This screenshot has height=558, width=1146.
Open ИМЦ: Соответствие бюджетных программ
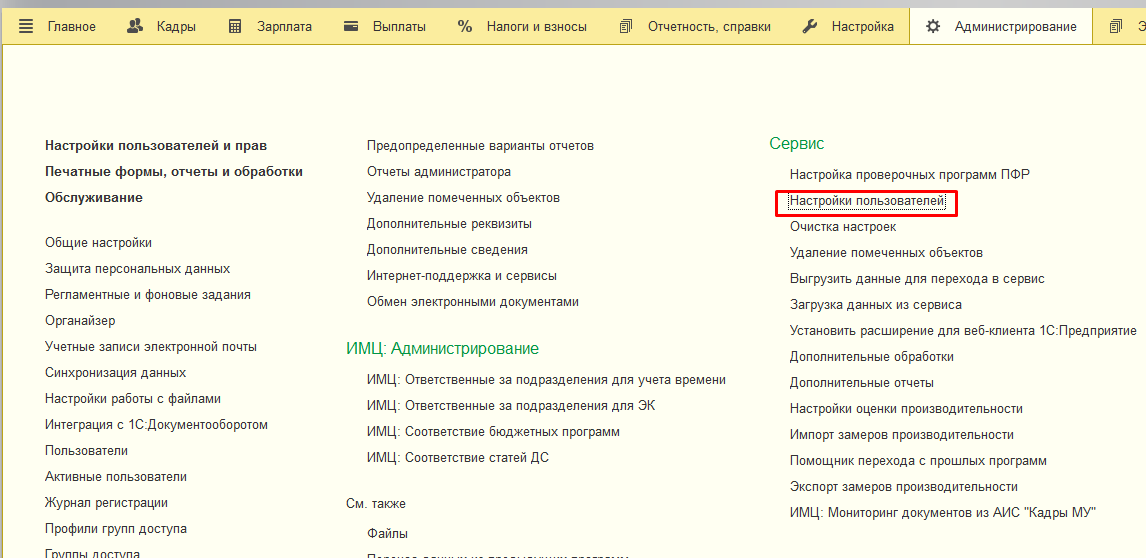coord(493,431)
